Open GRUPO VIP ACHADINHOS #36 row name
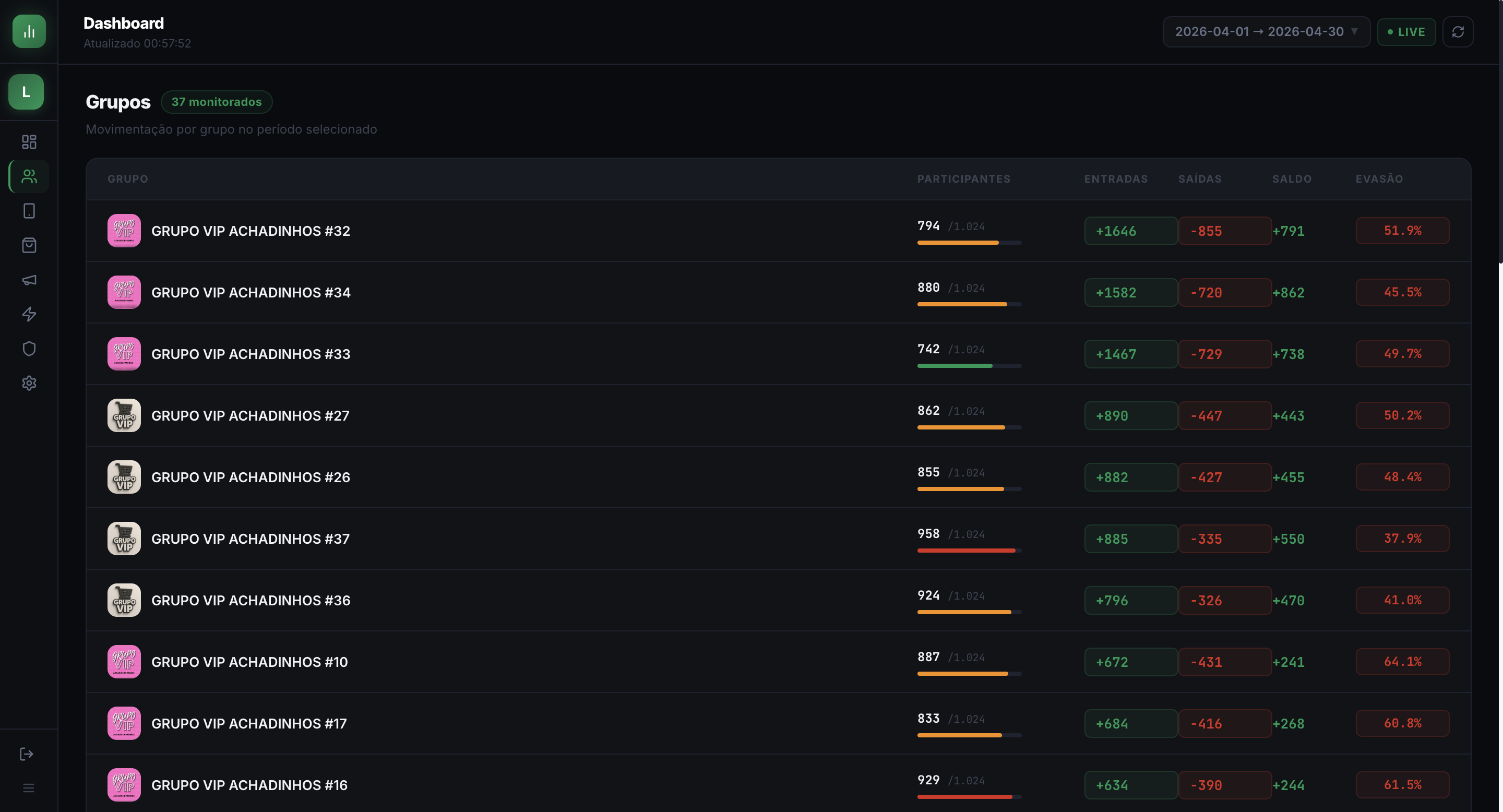 click(x=251, y=600)
